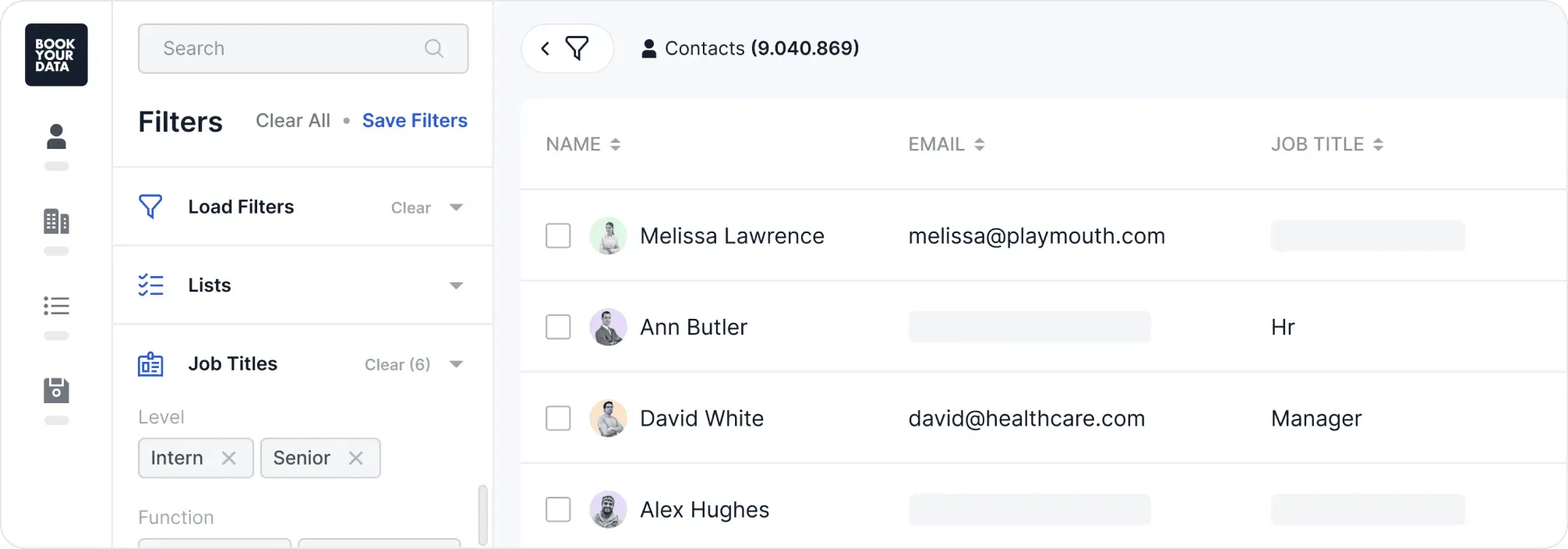Click the Save Filters link
Viewport: 1568px width, 549px height.
click(415, 121)
